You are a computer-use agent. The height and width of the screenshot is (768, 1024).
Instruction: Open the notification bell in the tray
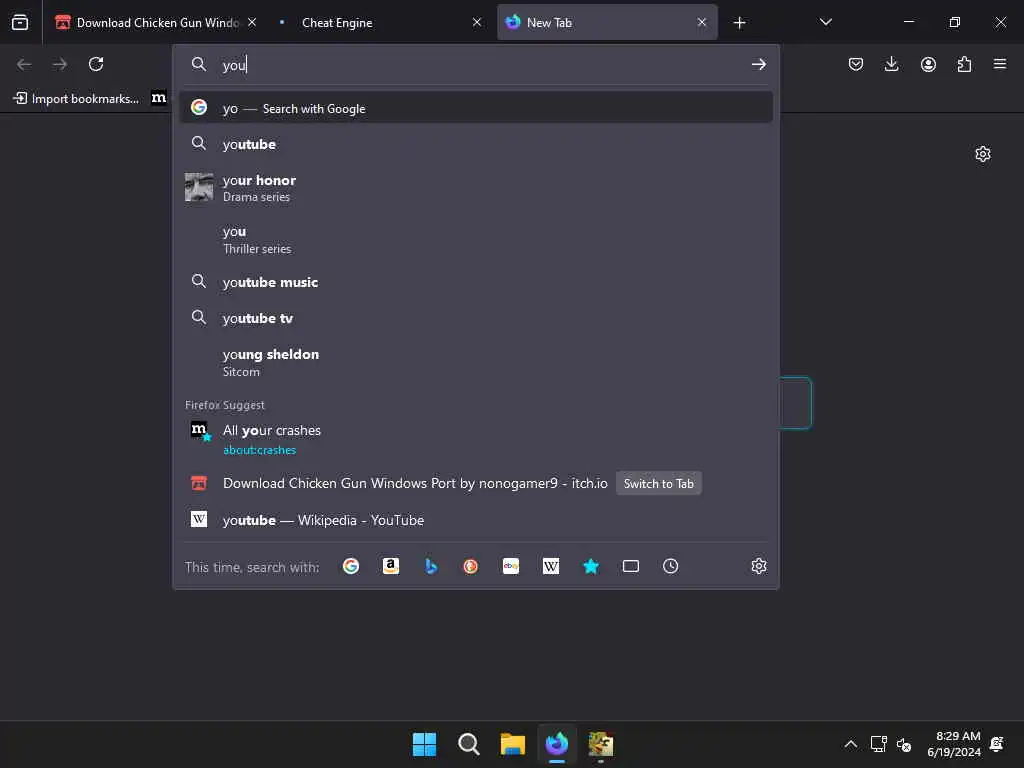pos(997,744)
